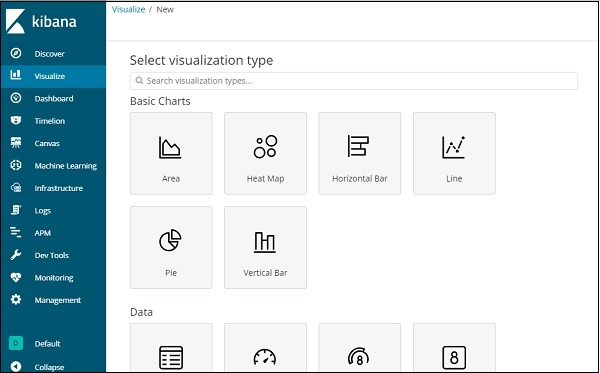Screen dimensions: 600x373
Task: Select the data table icon card
Action: tap(171, 348)
